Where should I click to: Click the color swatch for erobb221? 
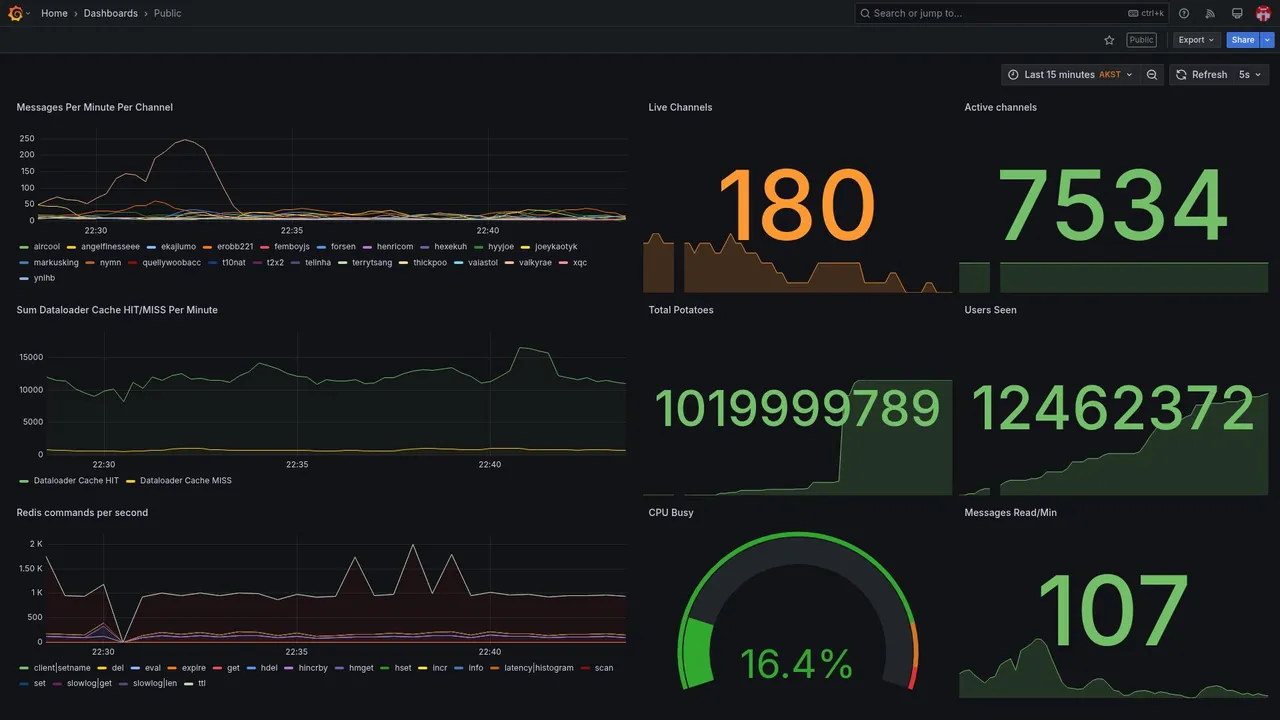click(x=207, y=246)
